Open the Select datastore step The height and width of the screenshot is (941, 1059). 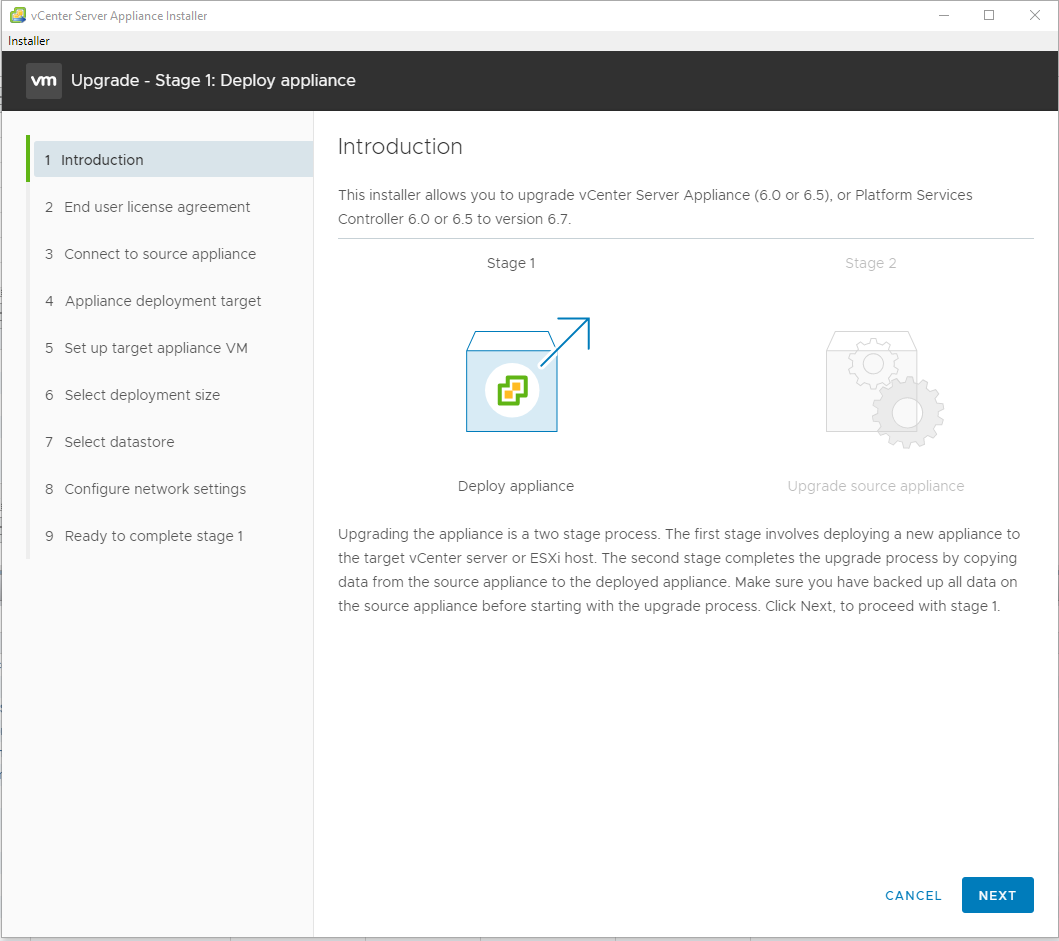(x=119, y=442)
